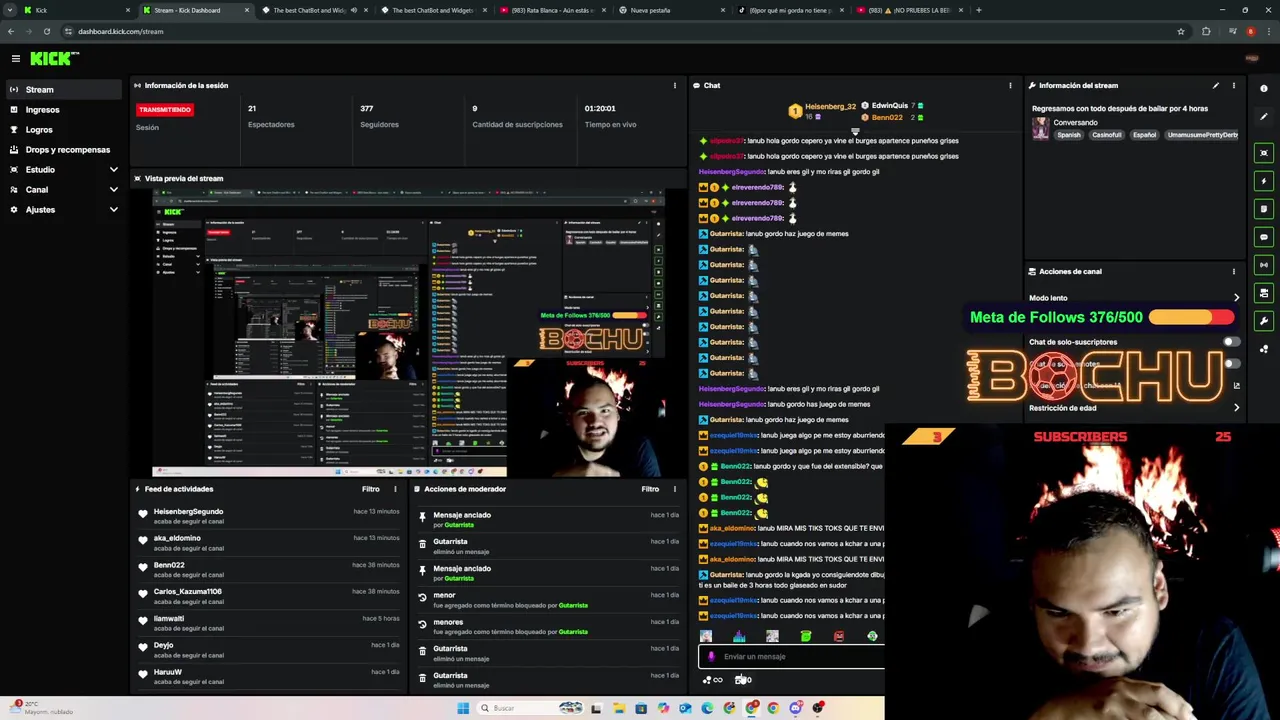The height and width of the screenshot is (720, 1280).
Task: Click the channel points dots icon in right sidebar
Action: [x=1264, y=349]
